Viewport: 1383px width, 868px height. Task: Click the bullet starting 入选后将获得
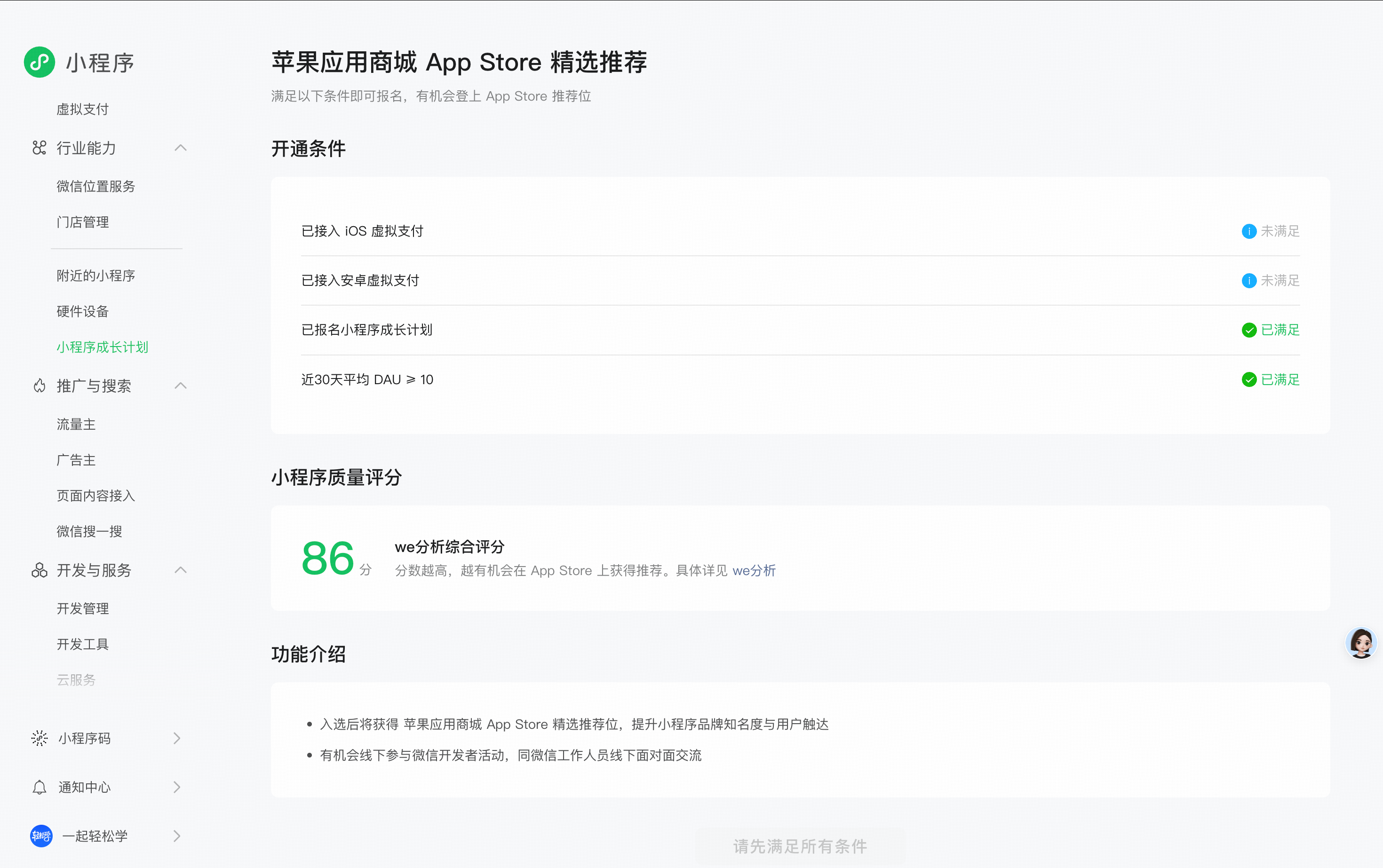pyautogui.click(x=574, y=724)
